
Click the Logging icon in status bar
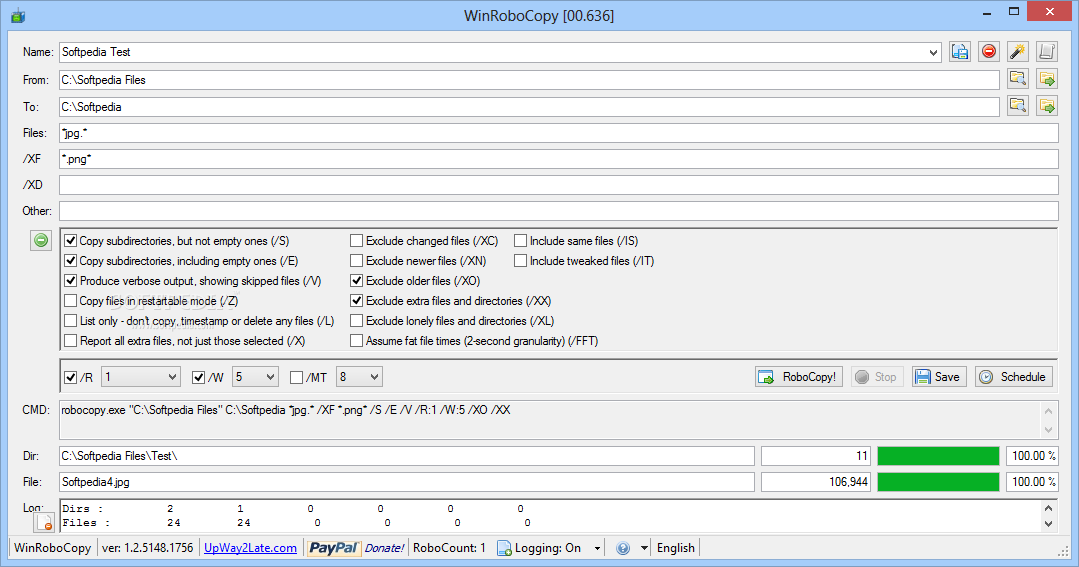pyautogui.click(x=504, y=548)
